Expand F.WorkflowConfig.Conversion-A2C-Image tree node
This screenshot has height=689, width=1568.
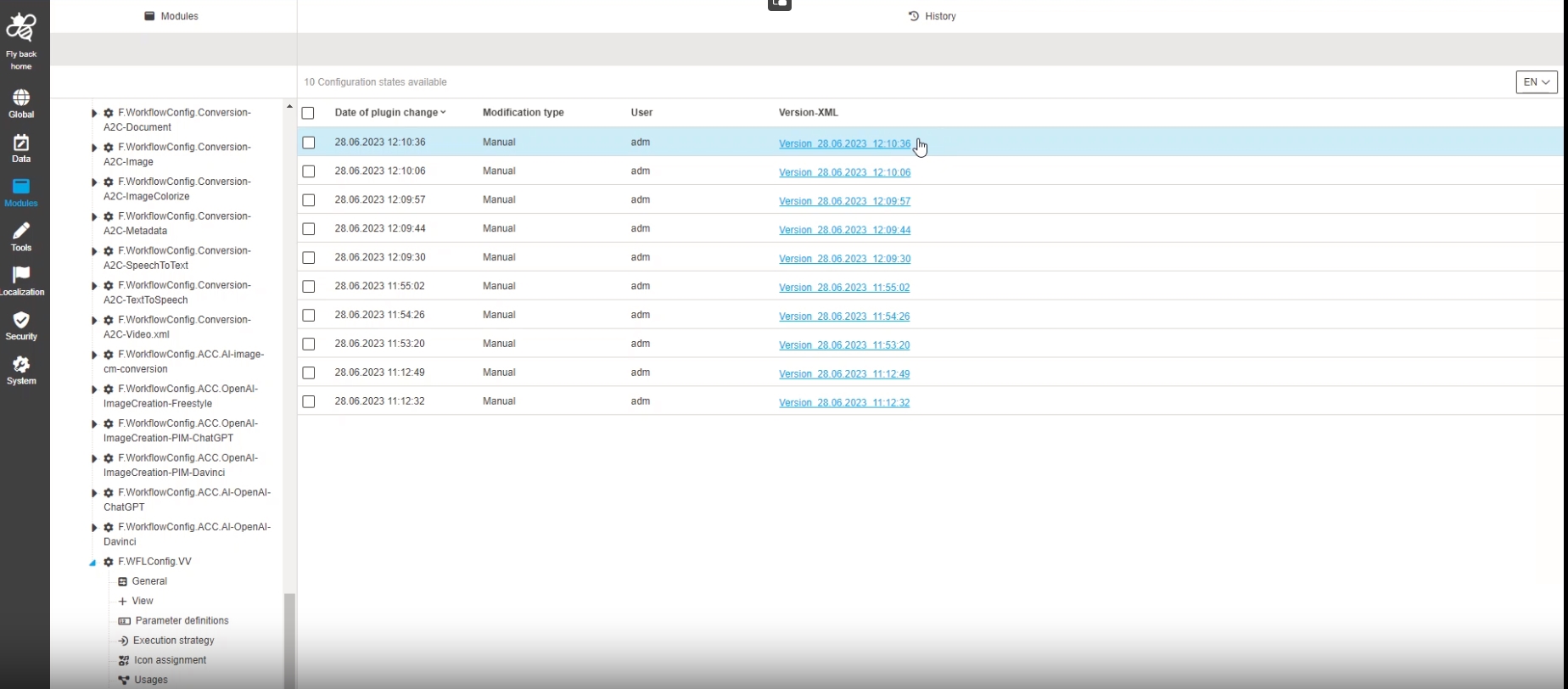pos(94,148)
